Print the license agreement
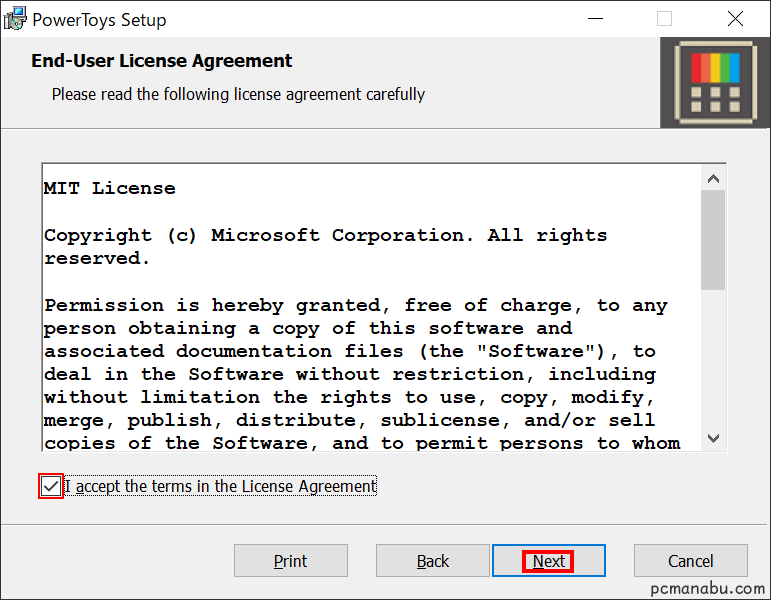Screen dimensions: 771x600 (291, 561)
